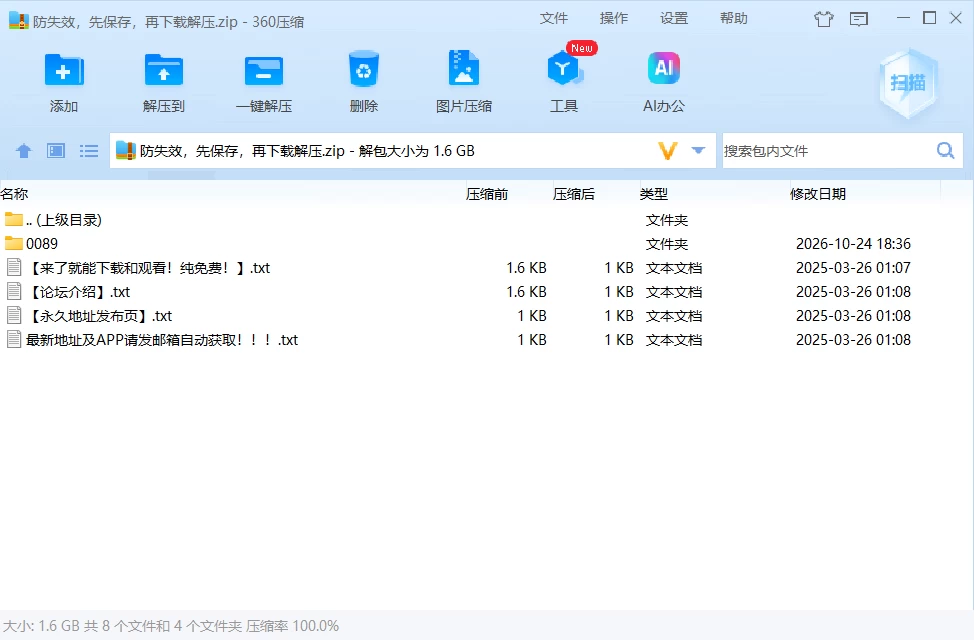Switch to the list view icon
The image size is (974, 640).
pos(89,151)
